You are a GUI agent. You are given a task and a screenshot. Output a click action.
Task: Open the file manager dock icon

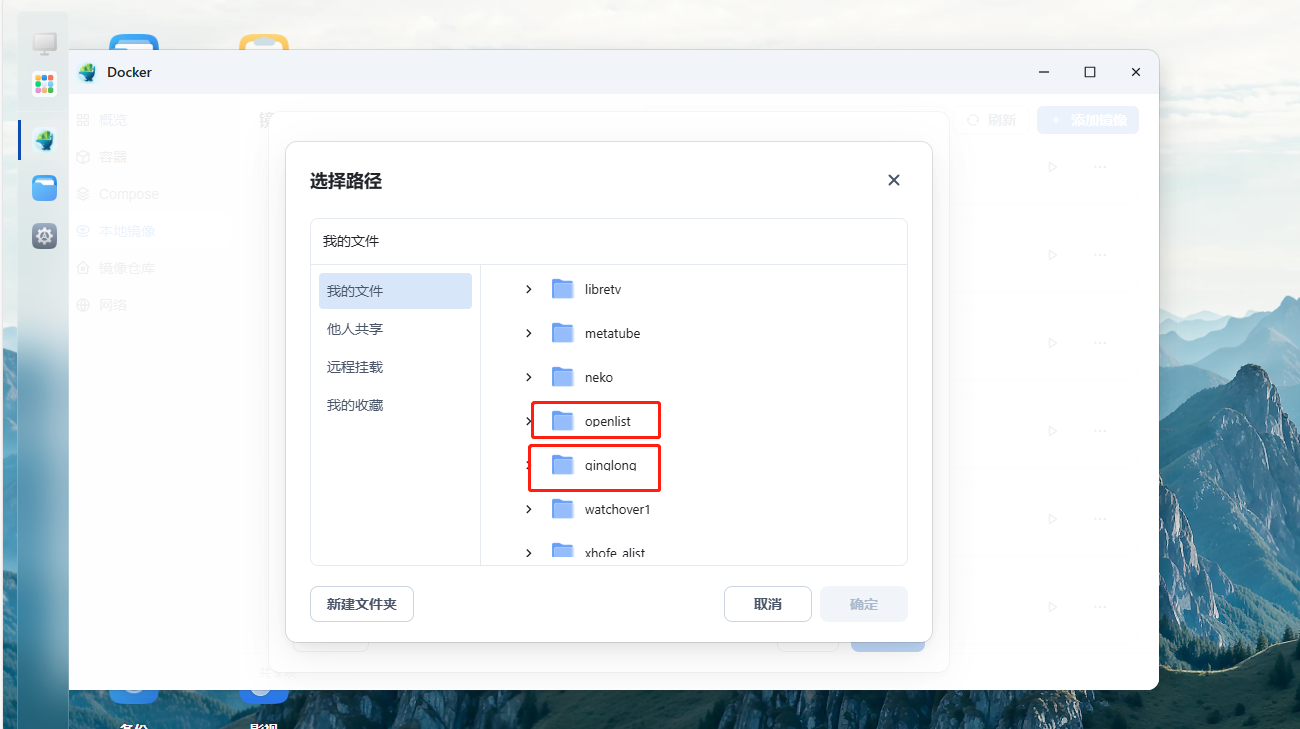coord(44,188)
